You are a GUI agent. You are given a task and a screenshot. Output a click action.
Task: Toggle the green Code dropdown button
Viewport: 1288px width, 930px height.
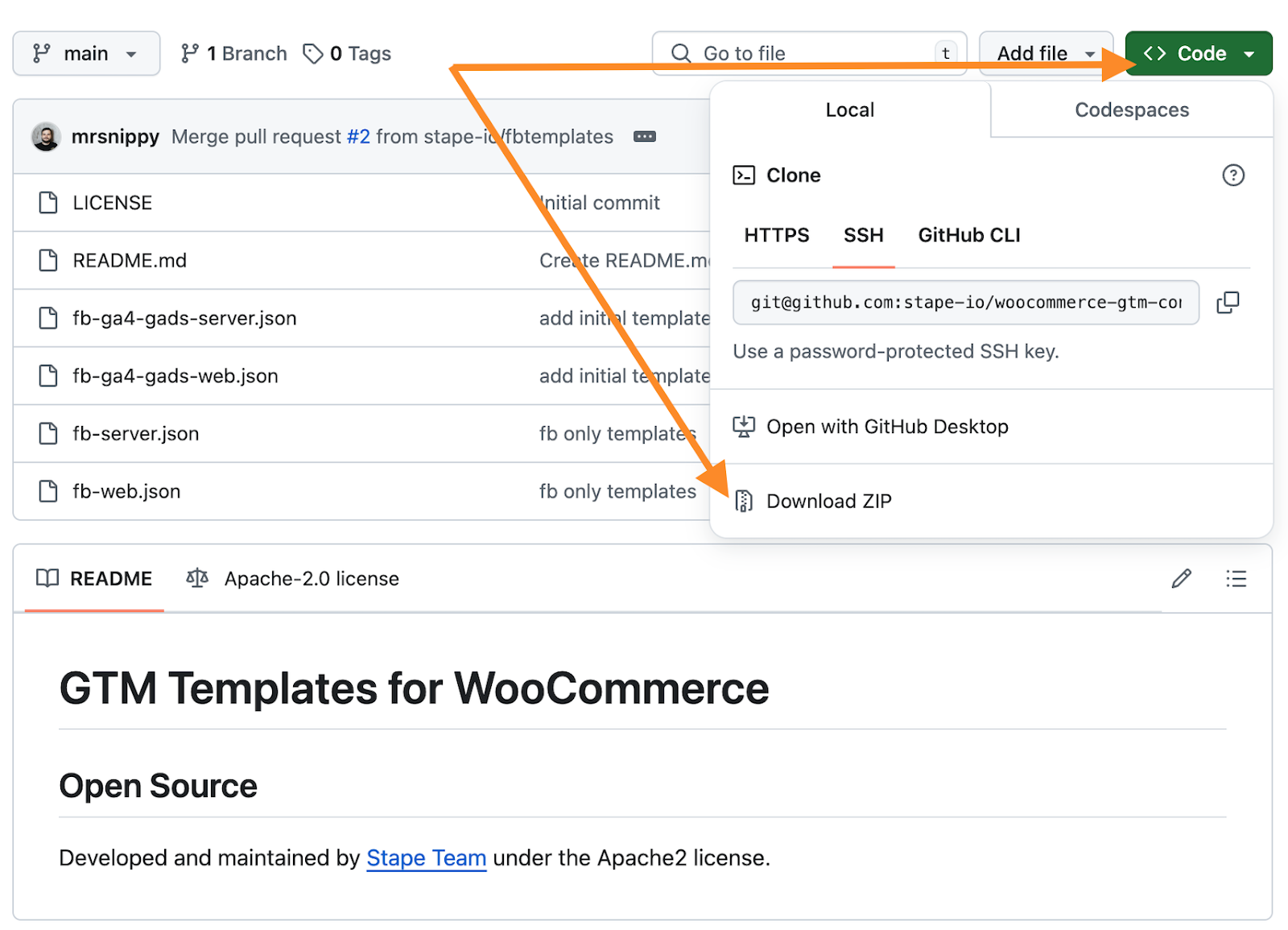click(x=1199, y=53)
